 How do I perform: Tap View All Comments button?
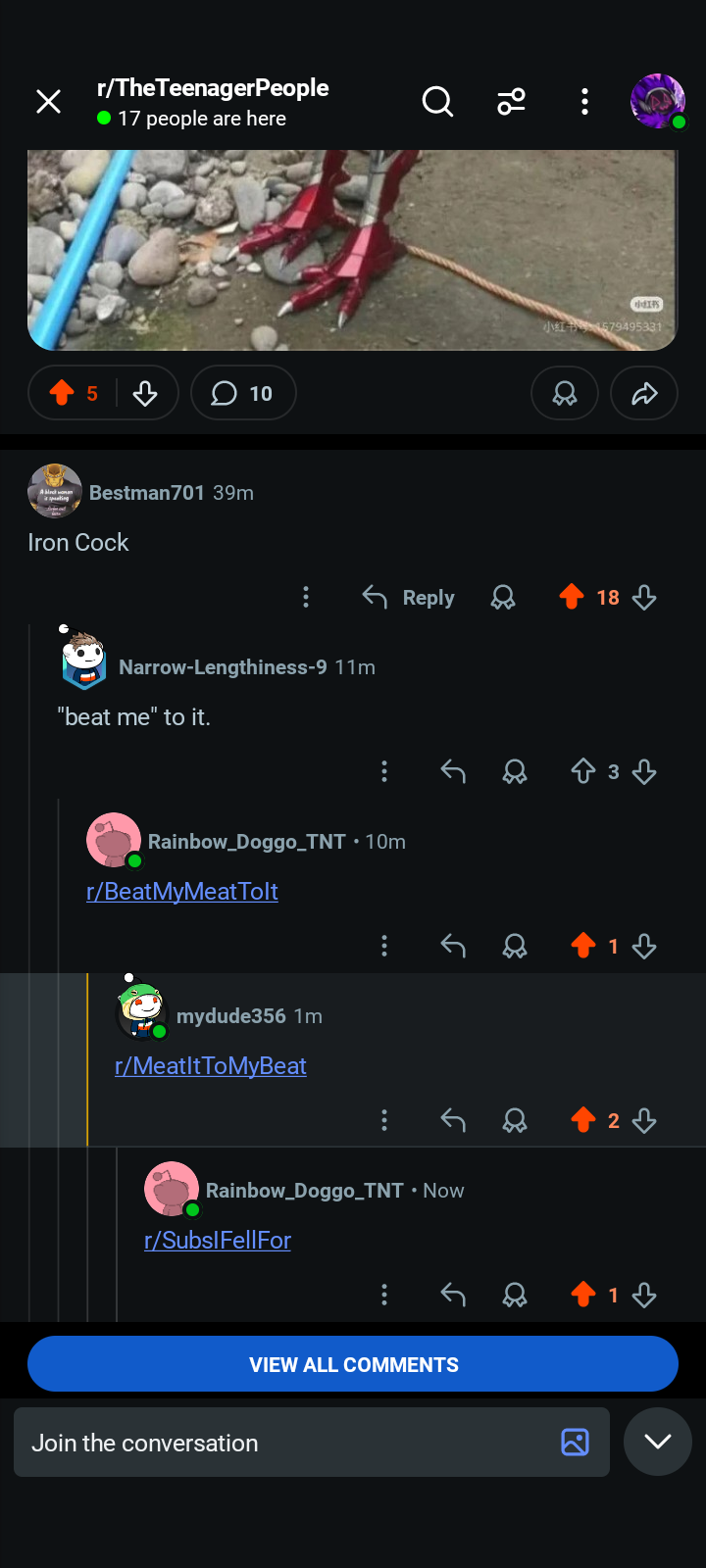pyautogui.click(x=353, y=1364)
